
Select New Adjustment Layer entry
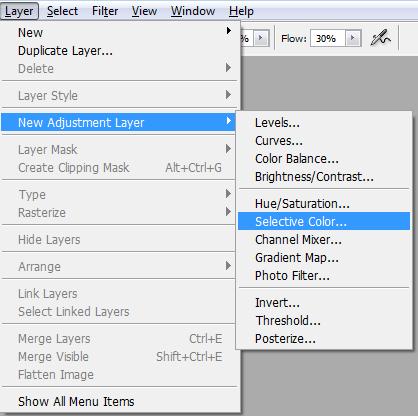coord(119,122)
